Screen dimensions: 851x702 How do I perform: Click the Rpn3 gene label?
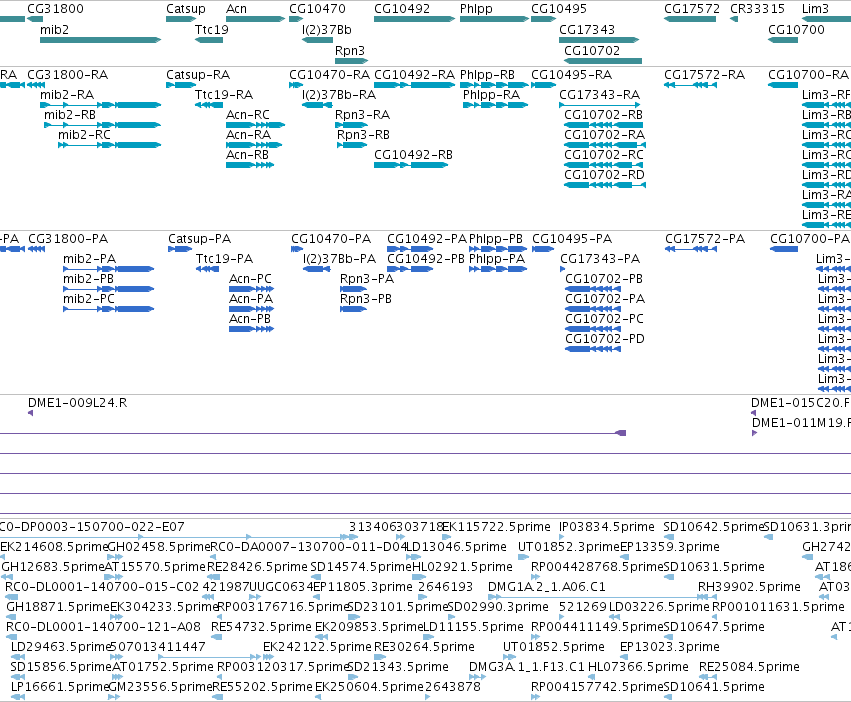350,50
